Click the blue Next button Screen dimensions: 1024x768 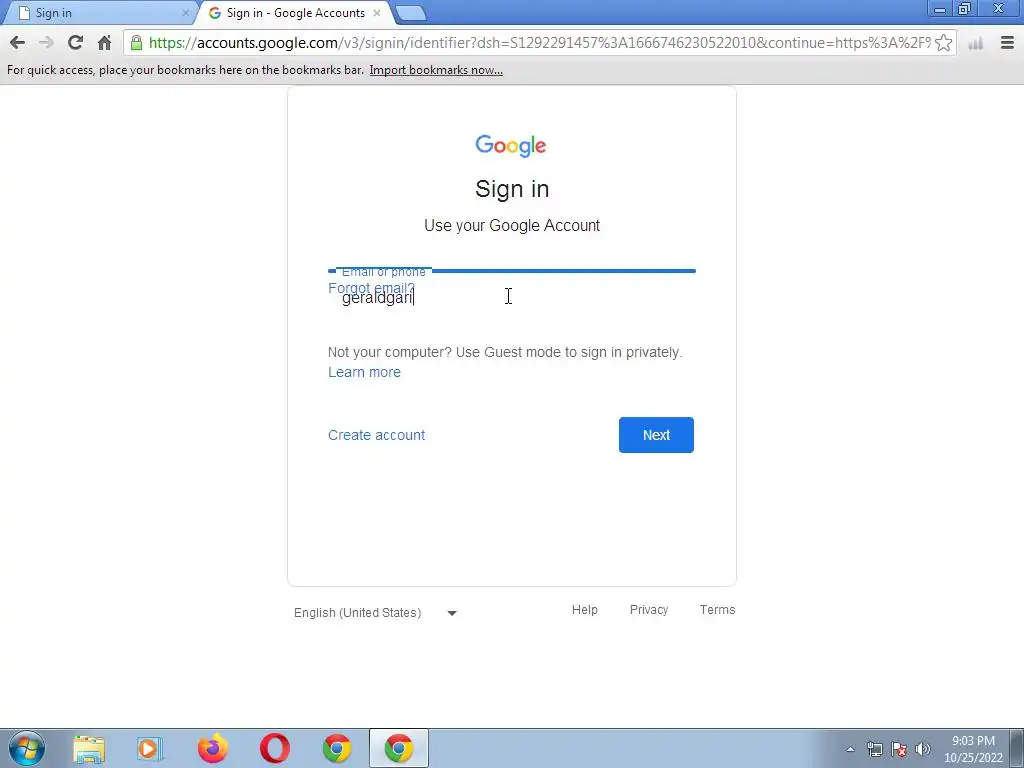point(656,435)
